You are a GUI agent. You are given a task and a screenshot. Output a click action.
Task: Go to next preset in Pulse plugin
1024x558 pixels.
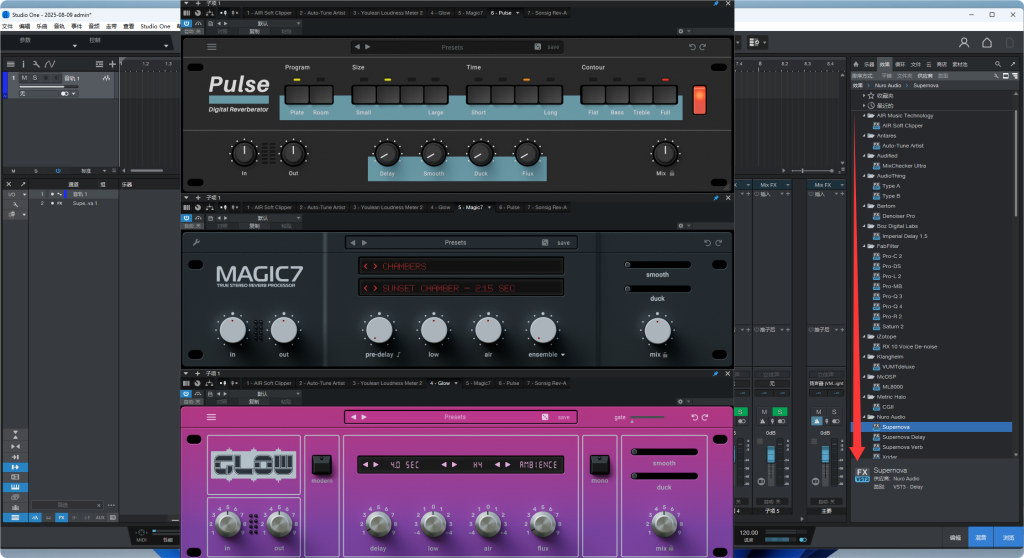pos(368,47)
